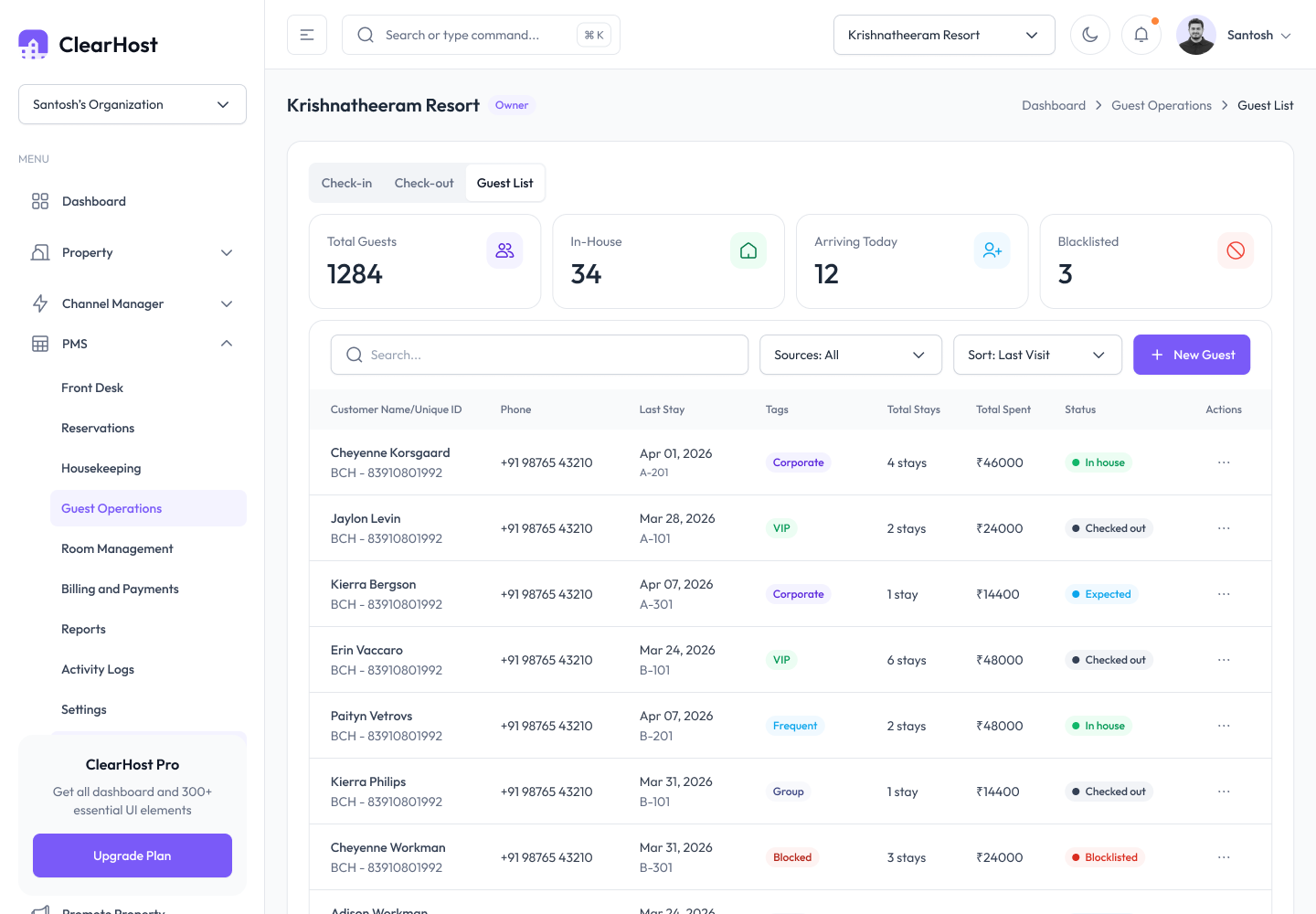1316x914 pixels.
Task: Click the sidebar collapse hamburger icon
Action: 307,35
